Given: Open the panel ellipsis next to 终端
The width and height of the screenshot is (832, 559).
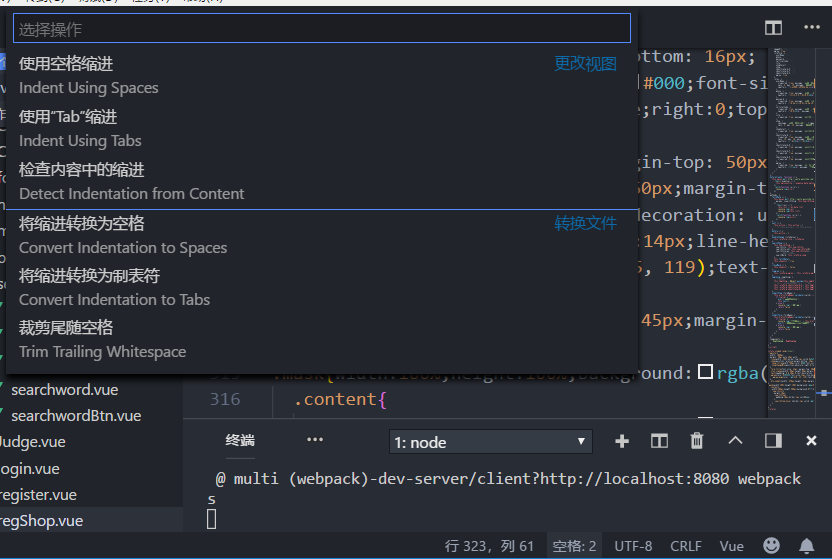Looking at the screenshot, I should (x=315, y=440).
